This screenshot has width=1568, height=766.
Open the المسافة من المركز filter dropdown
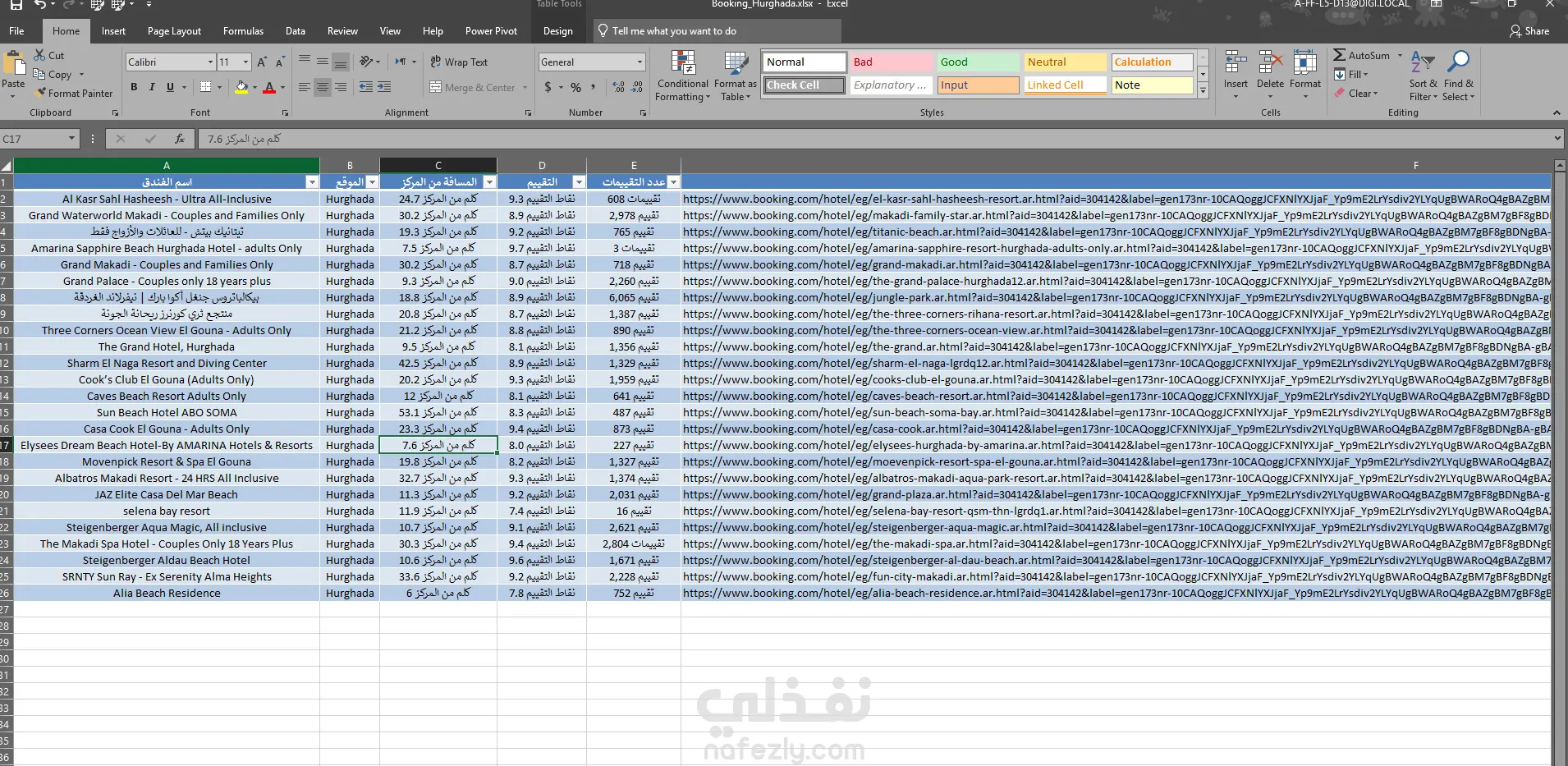coord(489,182)
